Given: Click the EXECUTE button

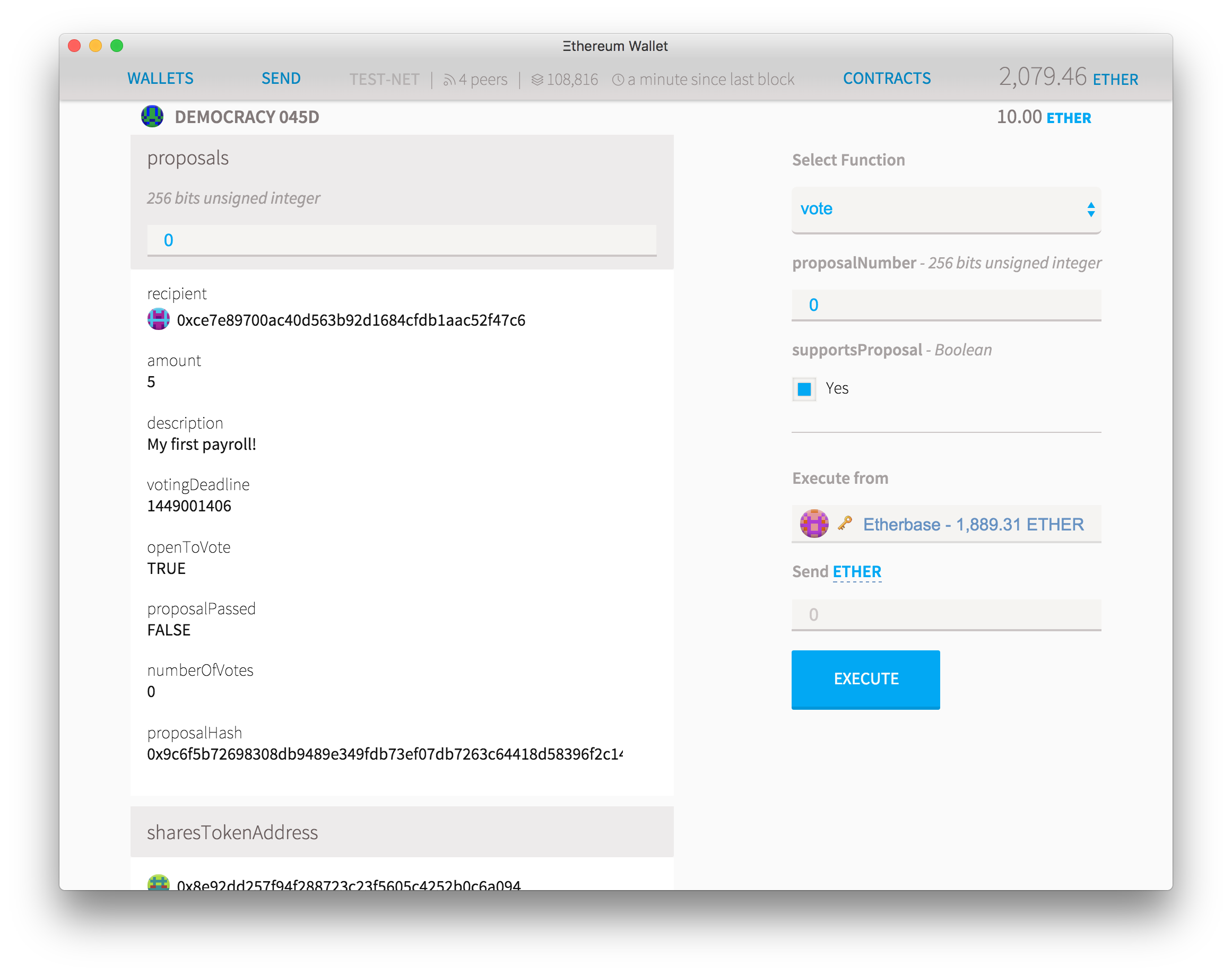Looking at the screenshot, I should click(x=866, y=679).
